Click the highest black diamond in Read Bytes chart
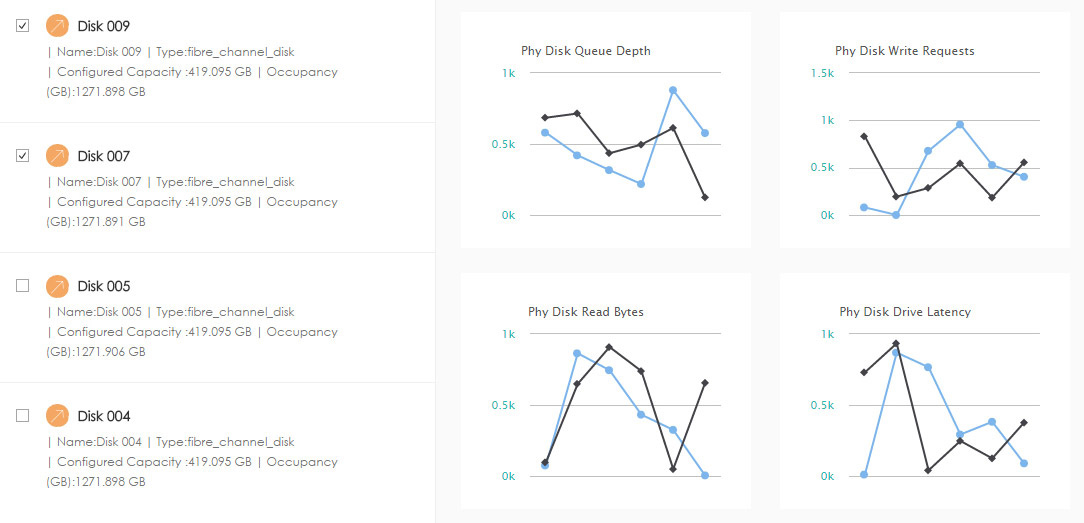This screenshot has width=1084, height=523. pyautogui.click(x=609, y=347)
